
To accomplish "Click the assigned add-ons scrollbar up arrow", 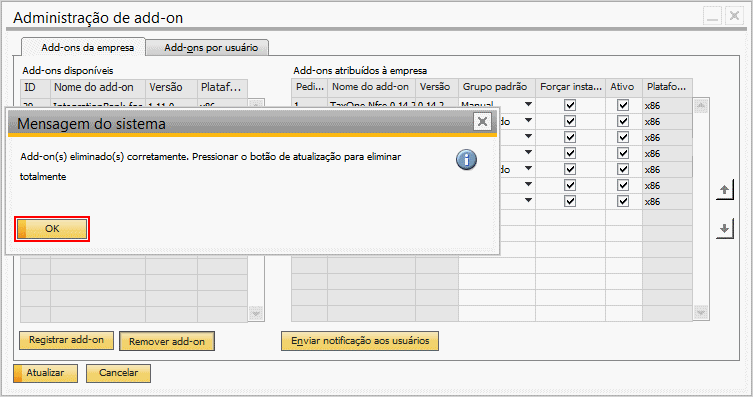I will [x=701, y=106].
